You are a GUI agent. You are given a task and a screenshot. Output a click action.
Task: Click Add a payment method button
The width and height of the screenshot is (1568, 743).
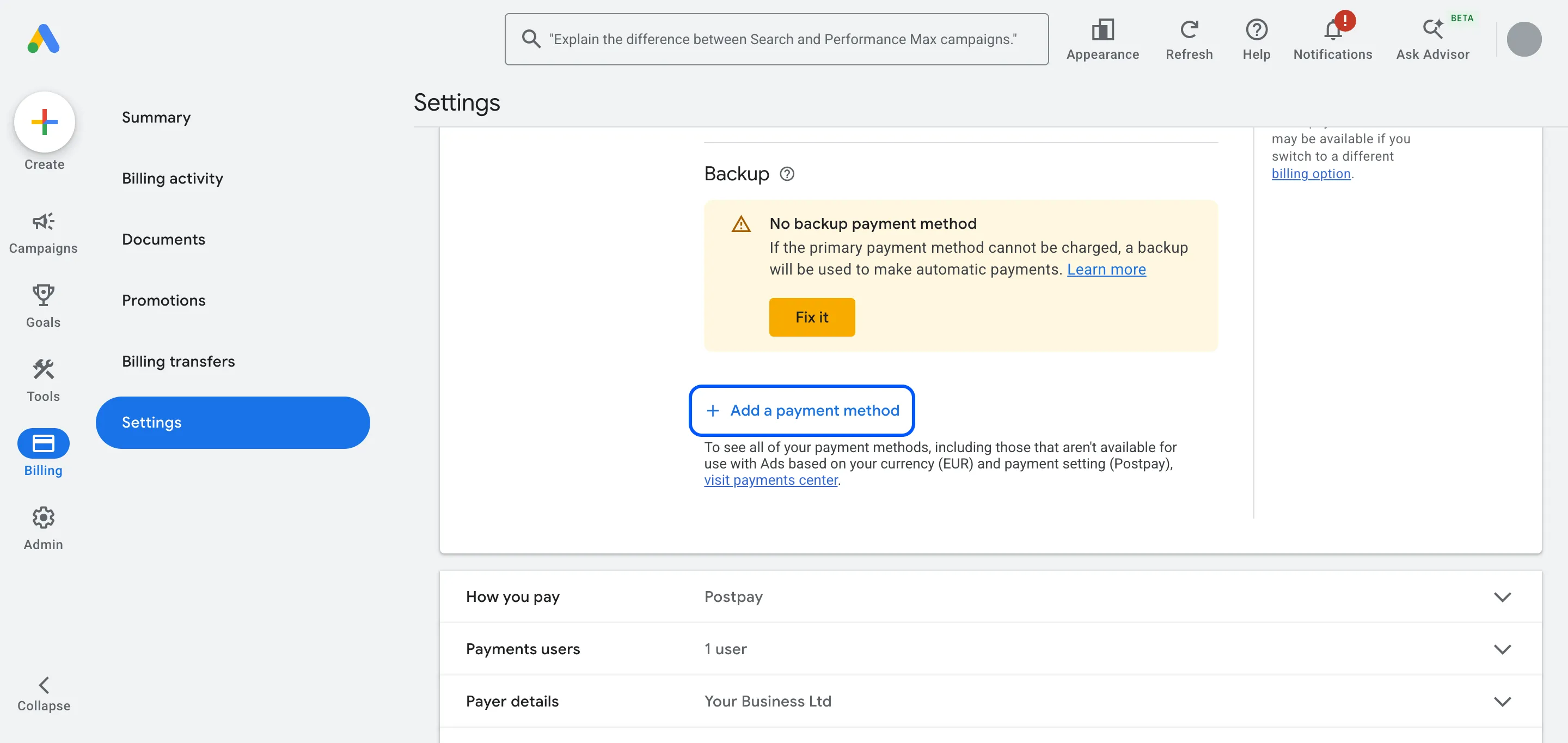pyautogui.click(x=801, y=411)
